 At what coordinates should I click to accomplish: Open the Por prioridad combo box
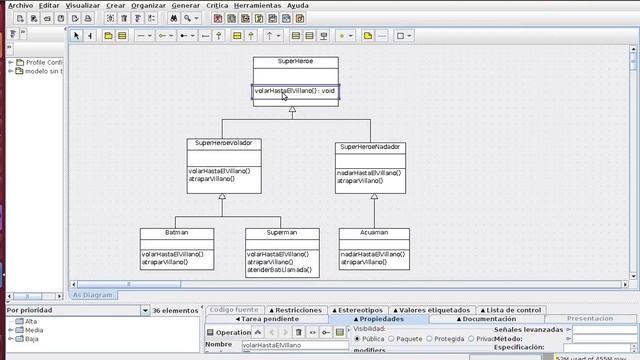[x=78, y=311]
